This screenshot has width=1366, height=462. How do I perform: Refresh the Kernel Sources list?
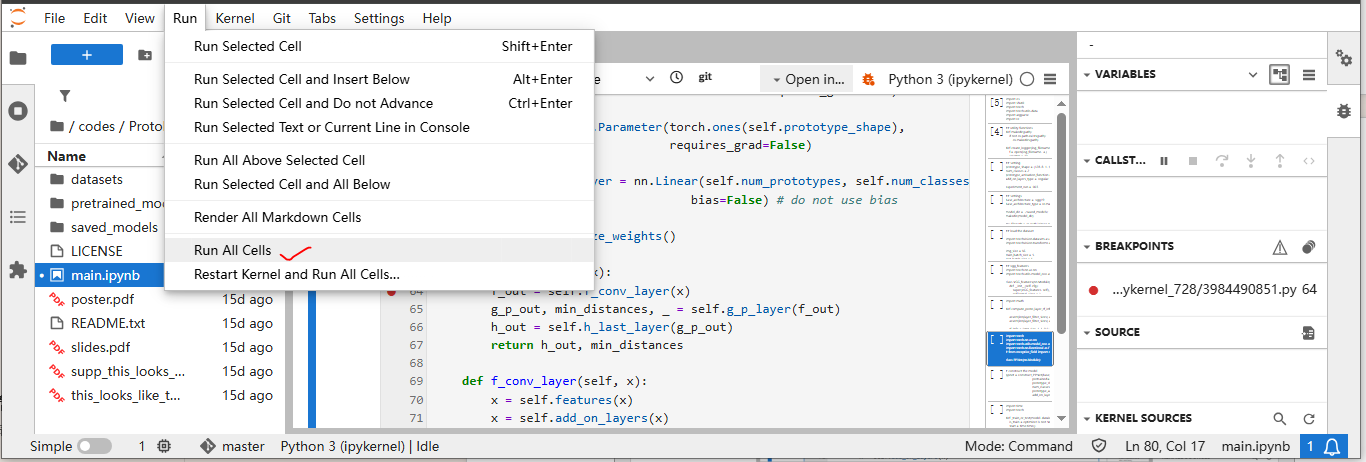[1308, 419]
